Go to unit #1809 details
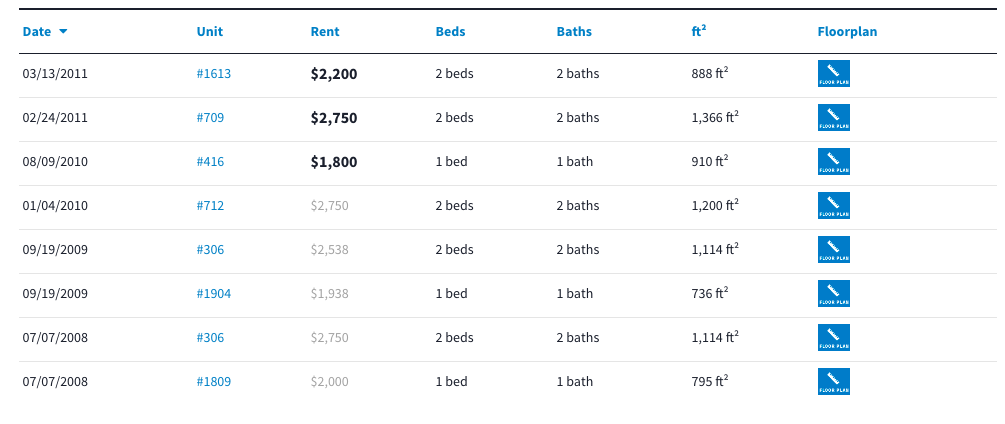 (x=214, y=382)
